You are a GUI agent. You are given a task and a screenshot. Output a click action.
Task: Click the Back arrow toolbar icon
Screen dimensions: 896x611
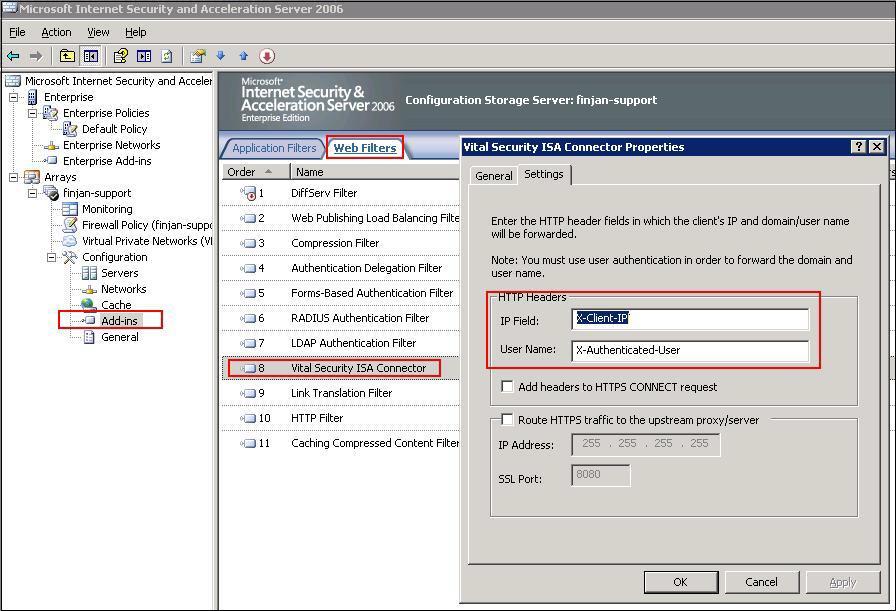tap(13, 56)
